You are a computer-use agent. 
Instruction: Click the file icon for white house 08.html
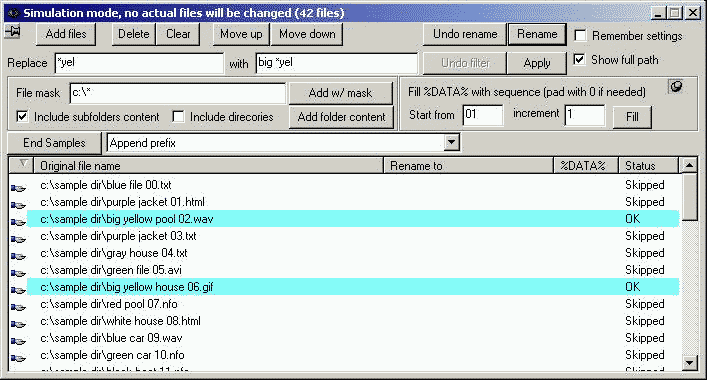18,324
